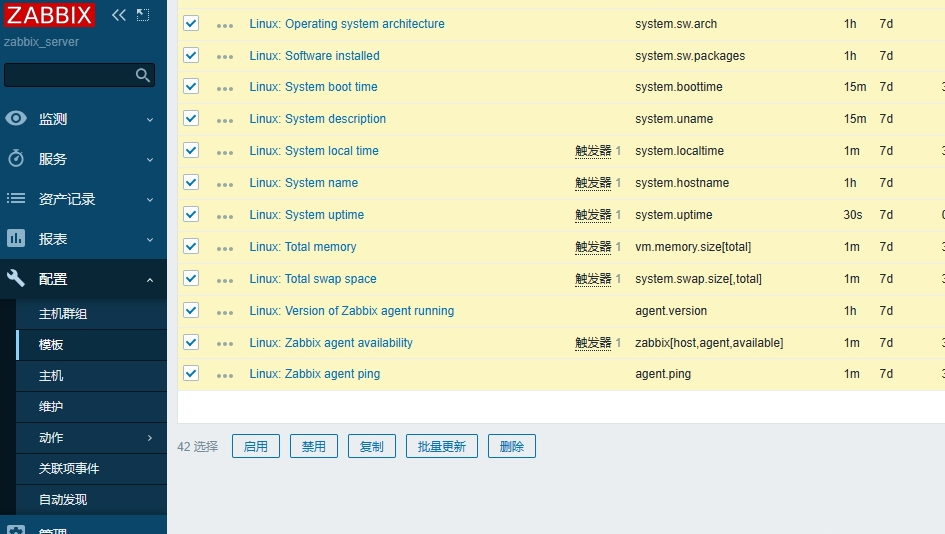Image resolution: width=945 pixels, height=534 pixels.
Task: Open three-dot menu for System boot time
Action: (225, 88)
